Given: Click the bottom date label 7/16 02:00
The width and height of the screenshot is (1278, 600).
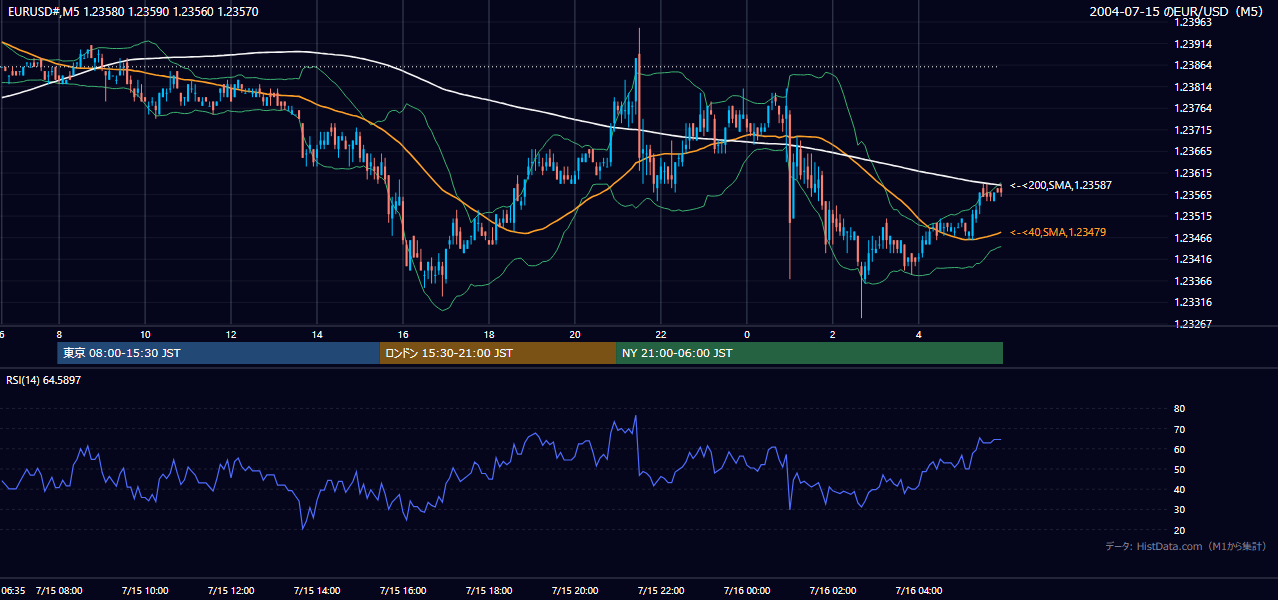Looking at the screenshot, I should pos(832,590).
